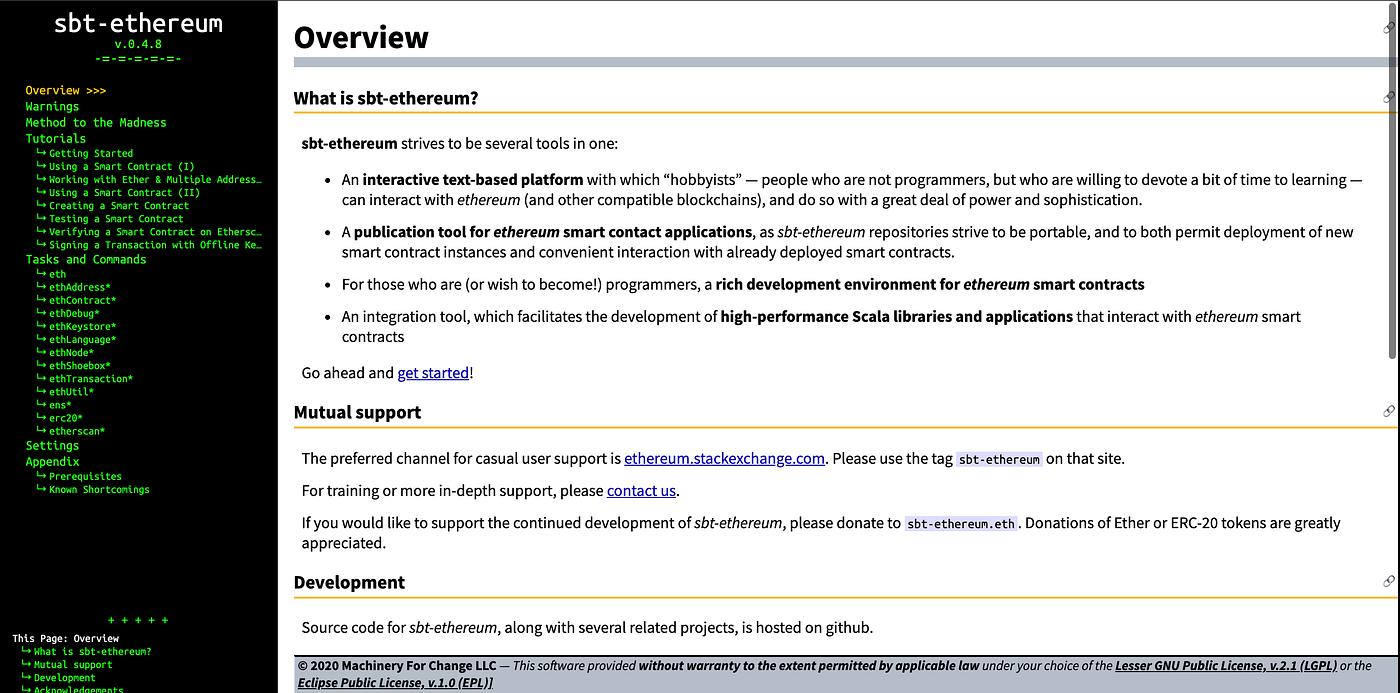
Task: Open Tasks and Commands section
Action: (x=86, y=259)
